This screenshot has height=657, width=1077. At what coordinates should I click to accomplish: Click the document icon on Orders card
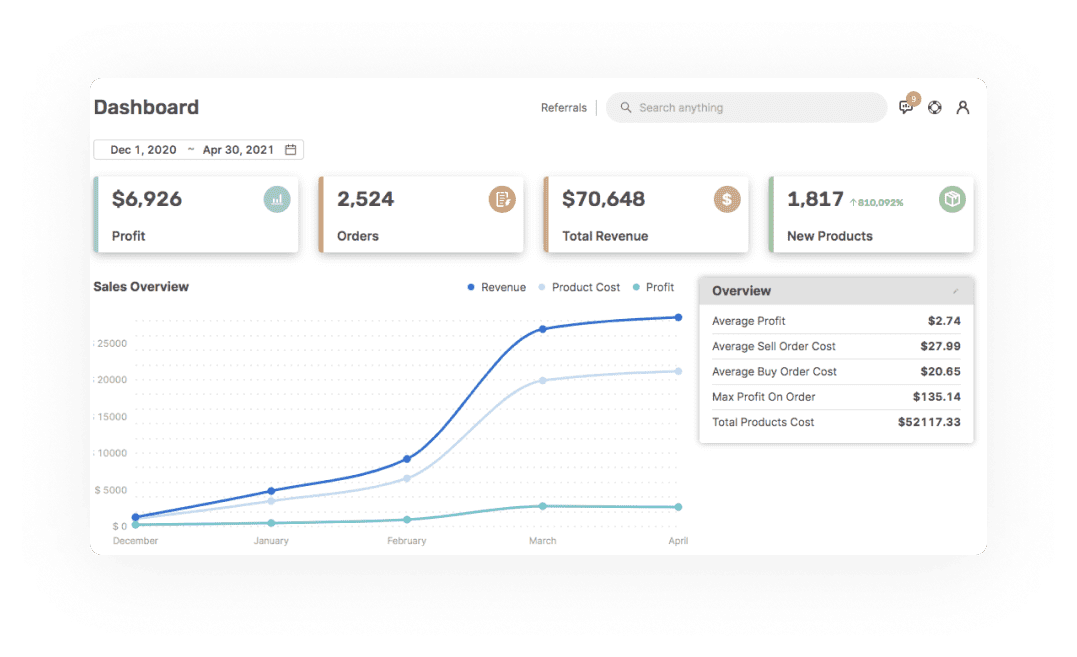(502, 200)
